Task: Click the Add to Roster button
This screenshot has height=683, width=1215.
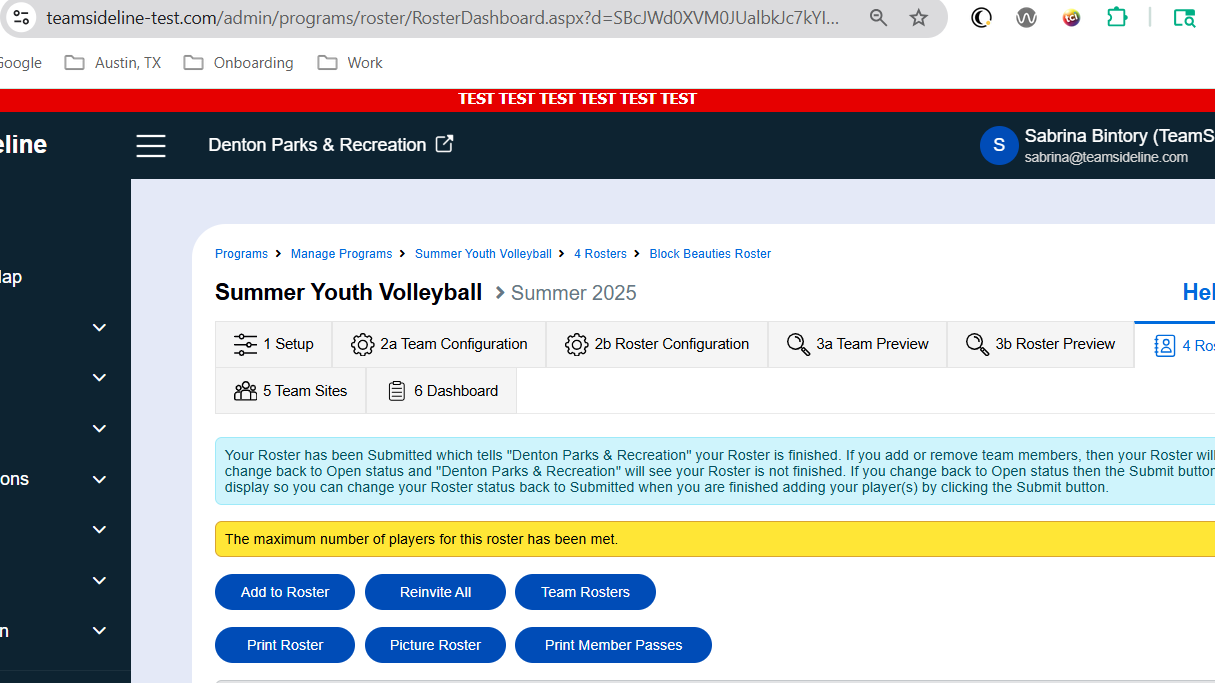Action: pos(285,592)
